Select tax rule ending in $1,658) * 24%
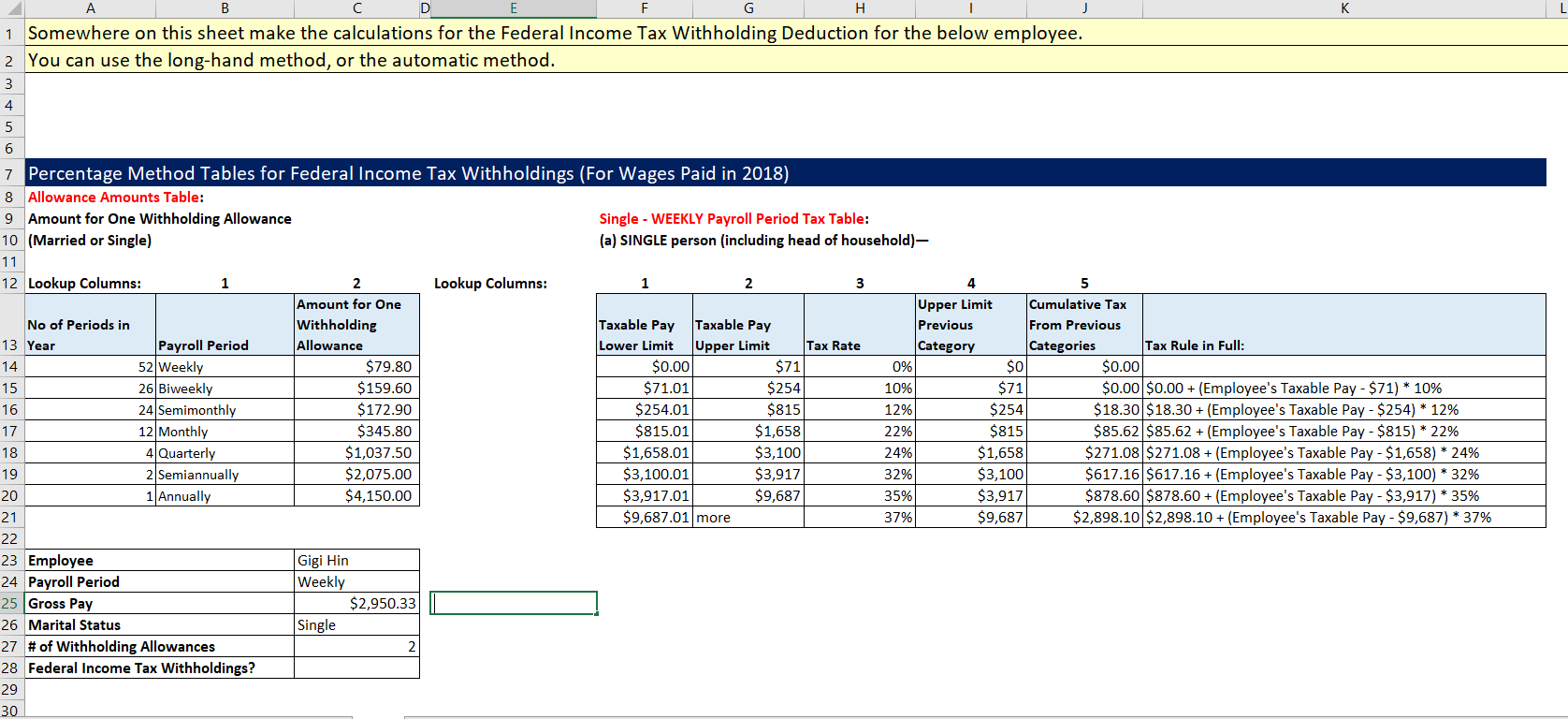Image resolution: width=1568 pixels, height=719 pixels. tap(1344, 452)
